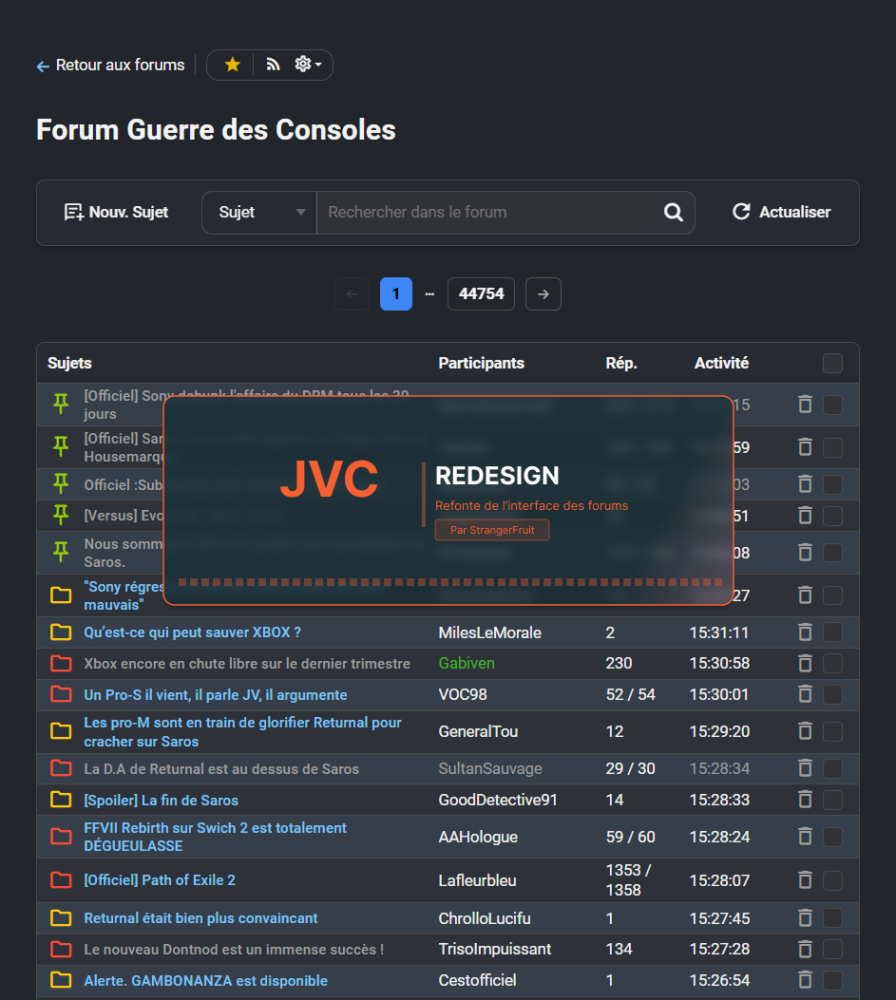Open topic Le nouveau Dontnod est un immense succès
The height and width of the screenshot is (1000, 896).
233,950
